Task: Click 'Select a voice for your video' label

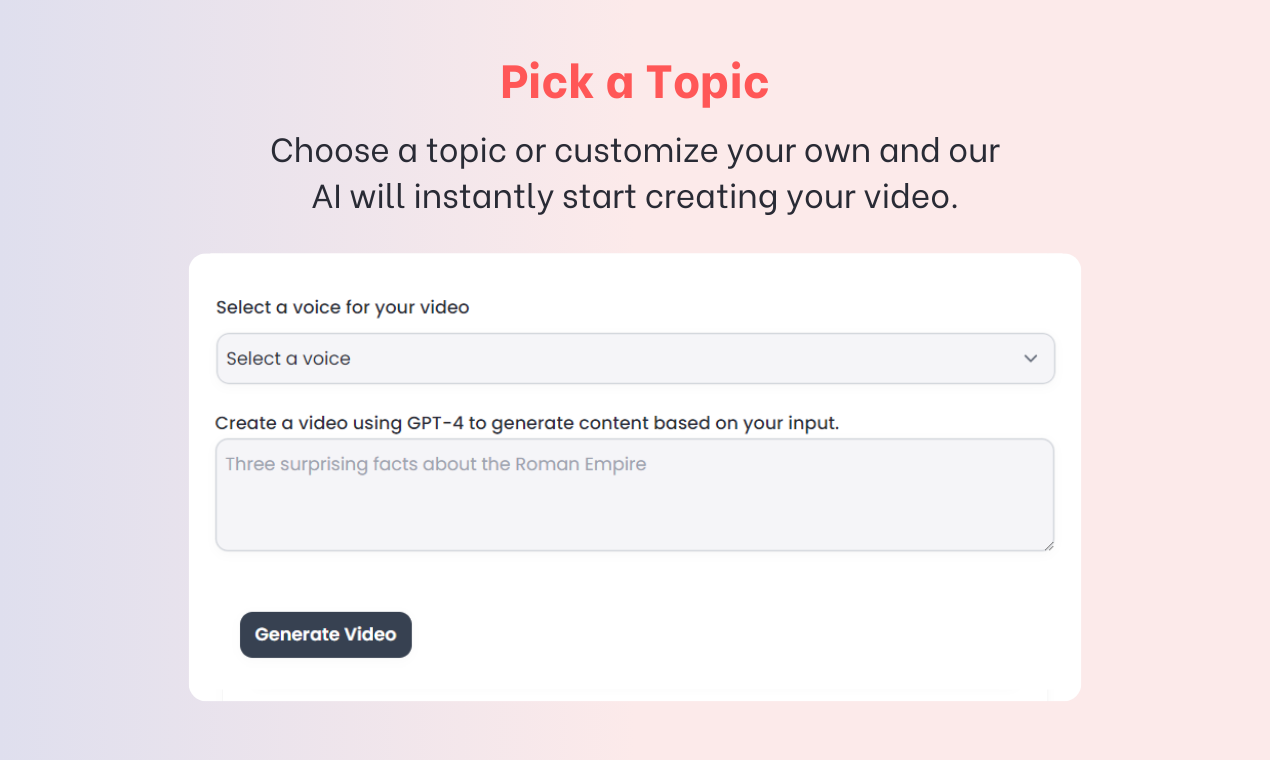Action: (343, 307)
